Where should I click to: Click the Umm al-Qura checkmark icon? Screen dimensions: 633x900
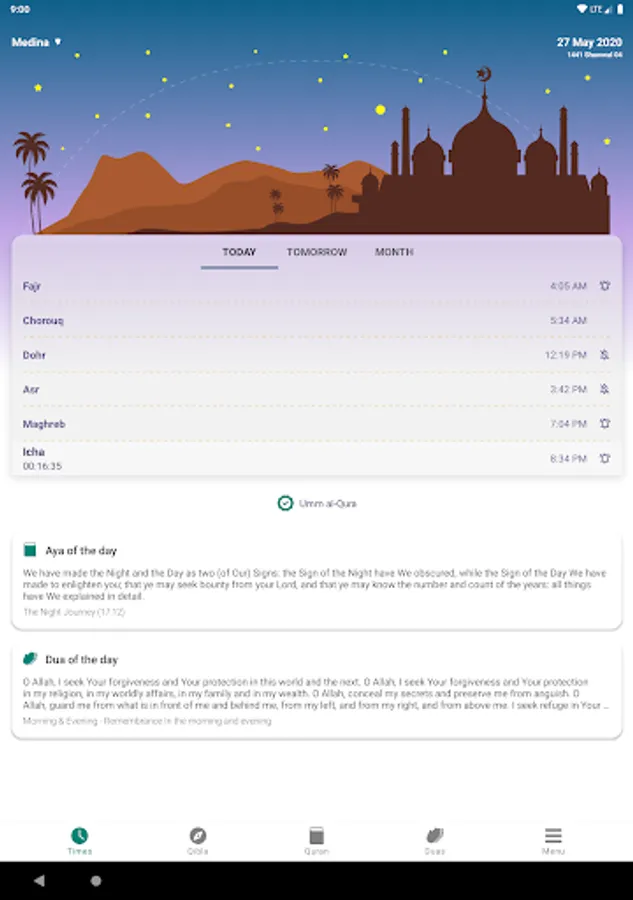click(285, 503)
